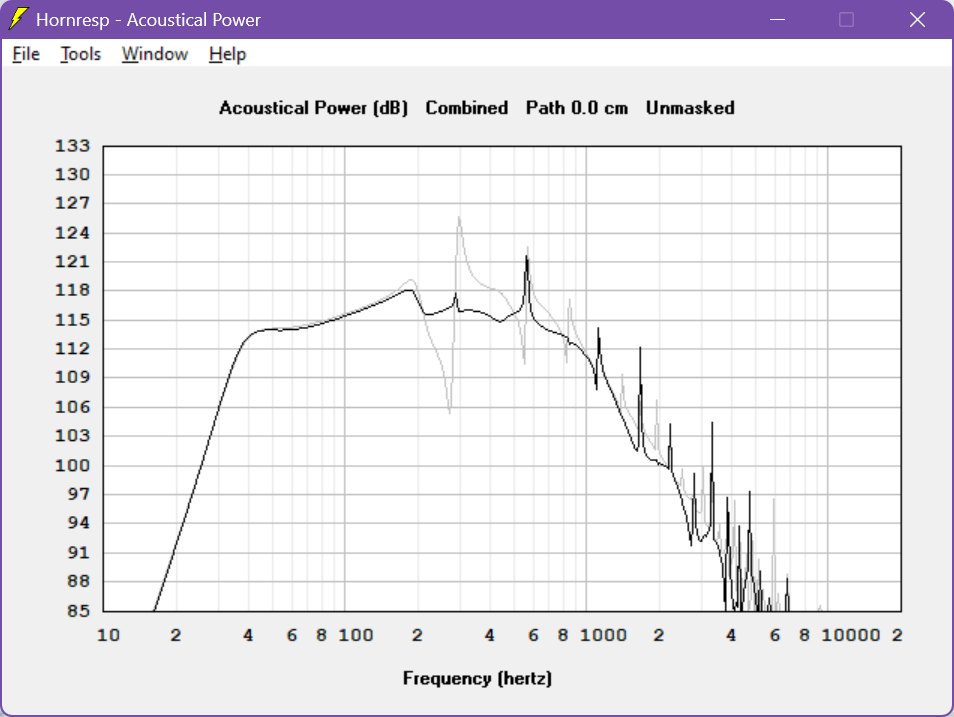Click the 124 dB axis value

(x=72, y=233)
